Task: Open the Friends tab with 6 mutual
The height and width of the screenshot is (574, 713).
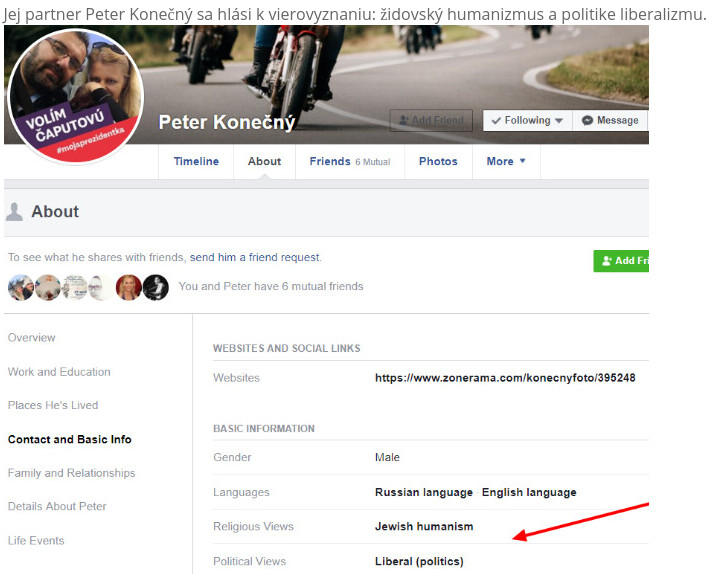Action: 349,162
